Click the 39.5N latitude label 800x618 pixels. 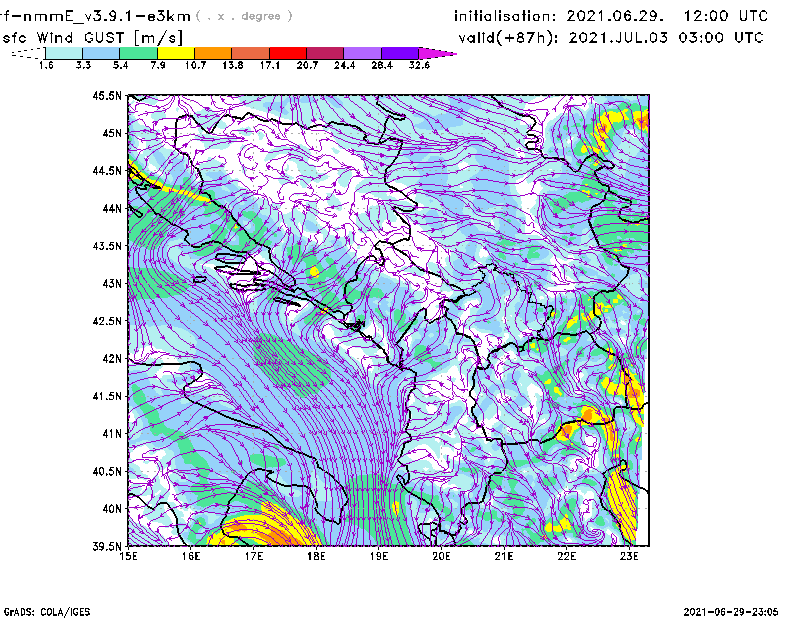point(107,546)
